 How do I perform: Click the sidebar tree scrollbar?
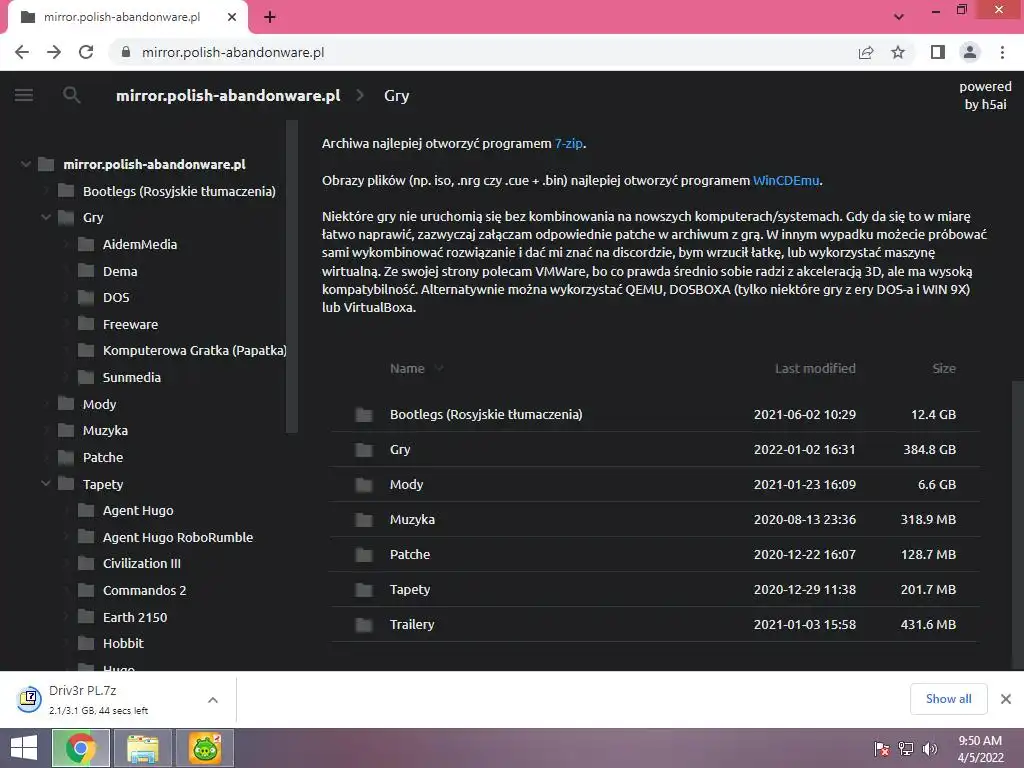292,276
